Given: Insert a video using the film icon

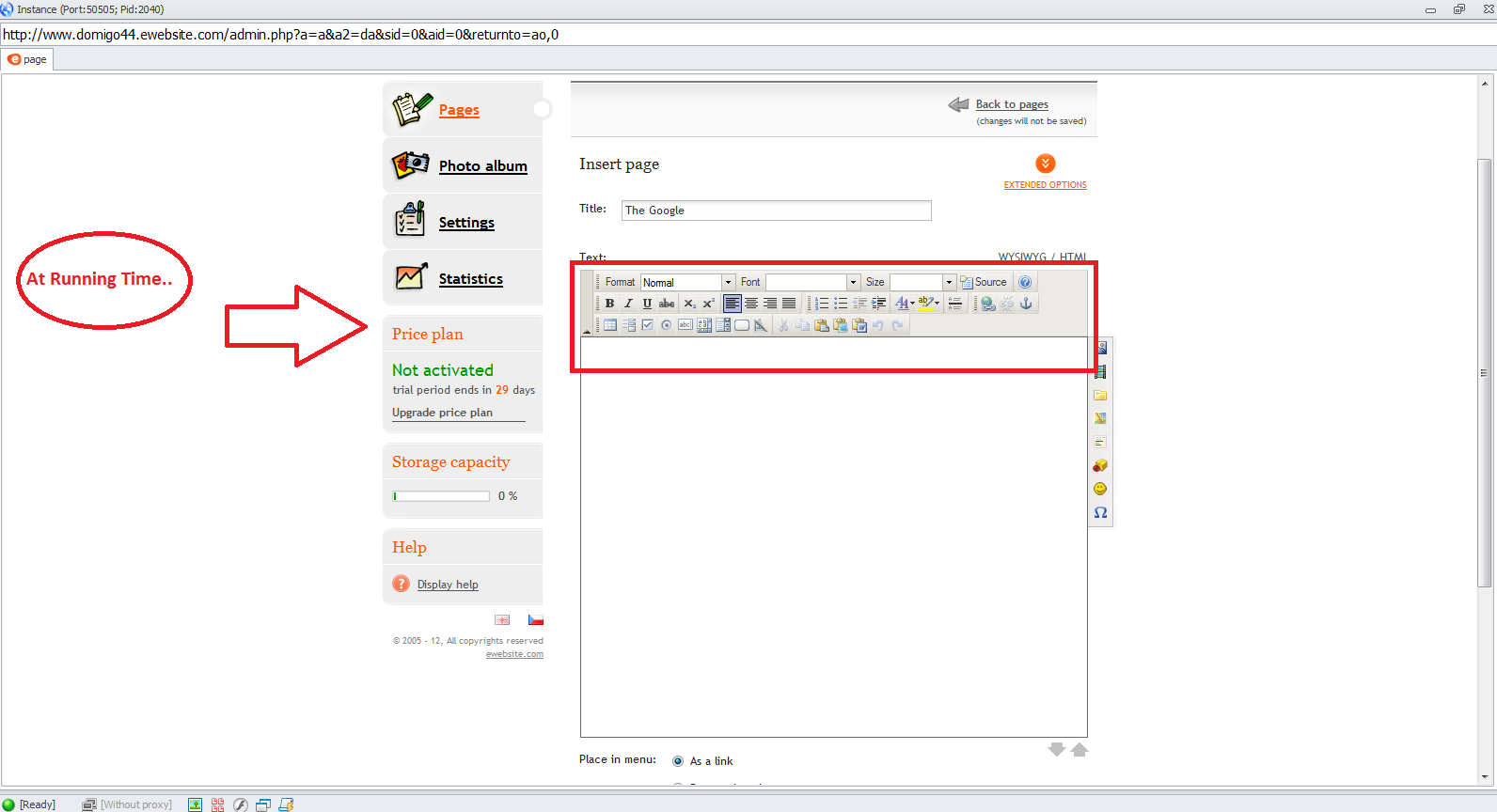Looking at the screenshot, I should [1100, 371].
